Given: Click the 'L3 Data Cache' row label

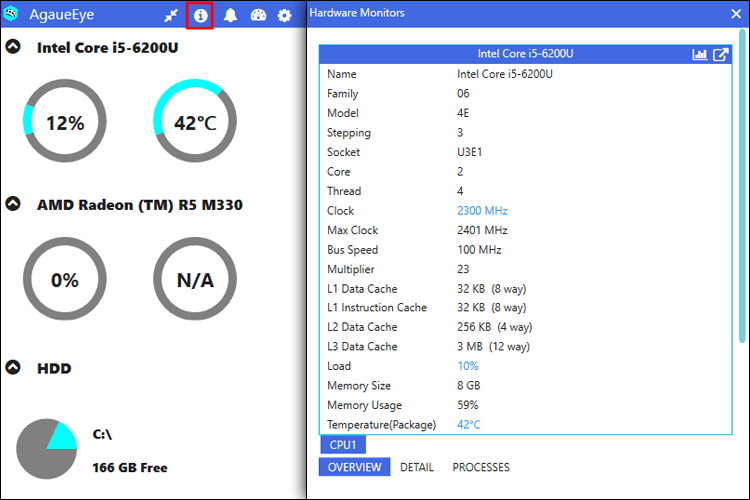Looking at the screenshot, I should click(x=362, y=346).
